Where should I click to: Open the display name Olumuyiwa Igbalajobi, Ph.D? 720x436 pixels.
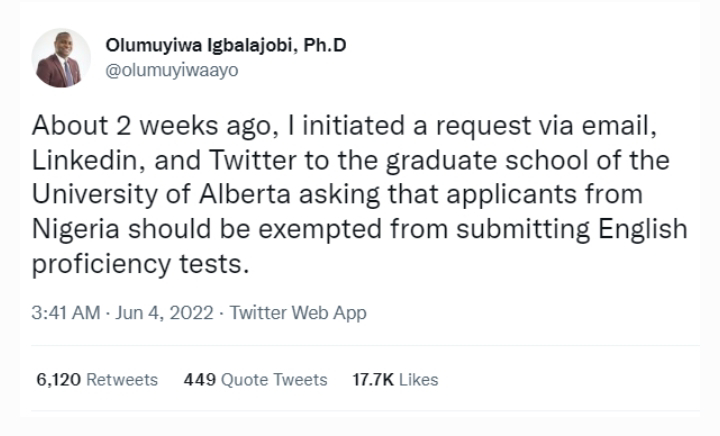[226, 46]
